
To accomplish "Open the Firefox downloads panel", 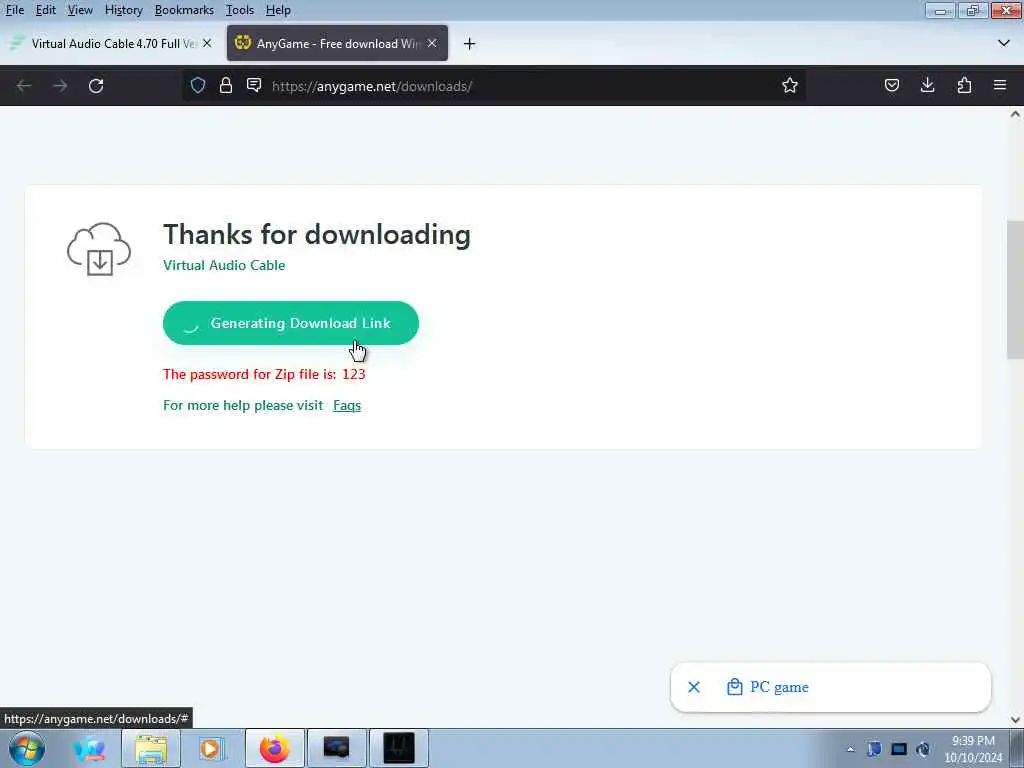I will point(927,86).
